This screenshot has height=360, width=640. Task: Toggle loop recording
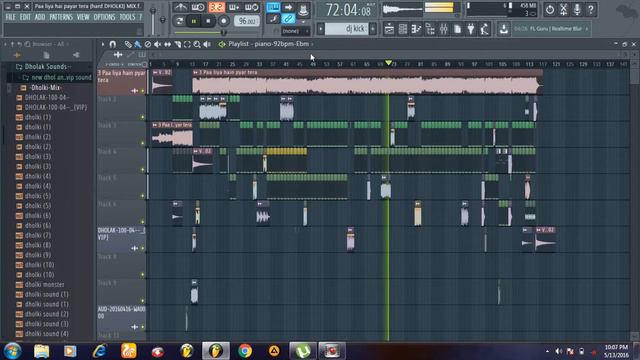(251, 7)
